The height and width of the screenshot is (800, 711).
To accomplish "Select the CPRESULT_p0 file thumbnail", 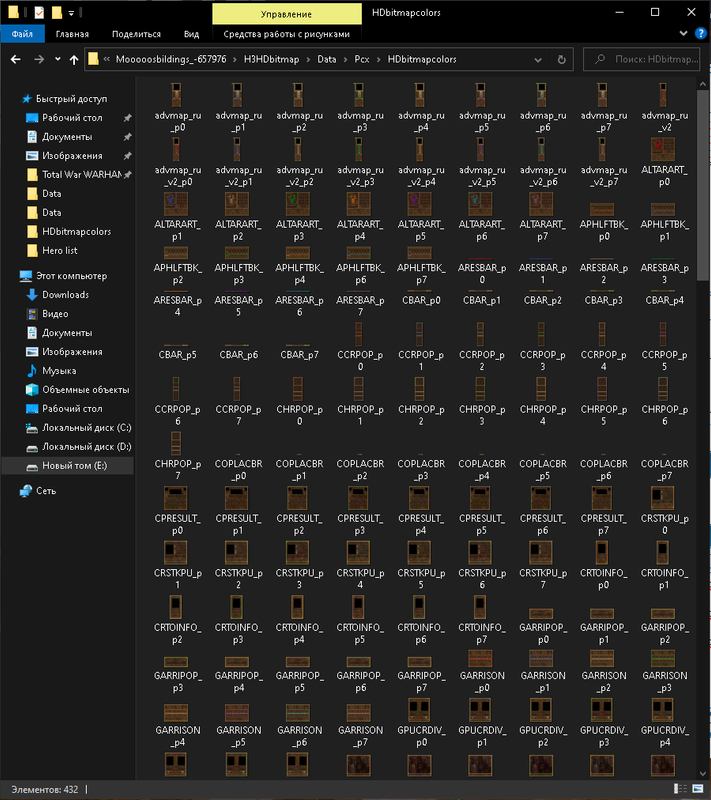I will (x=175, y=498).
